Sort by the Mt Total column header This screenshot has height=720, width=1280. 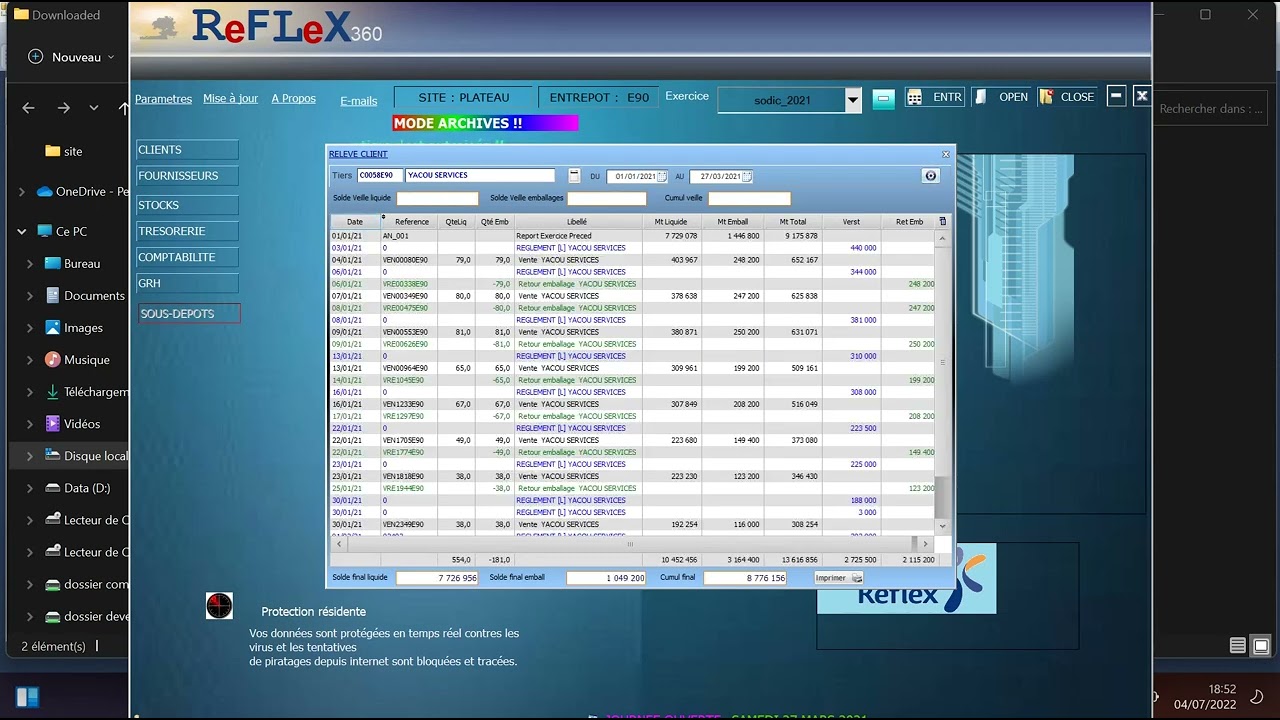pos(792,221)
